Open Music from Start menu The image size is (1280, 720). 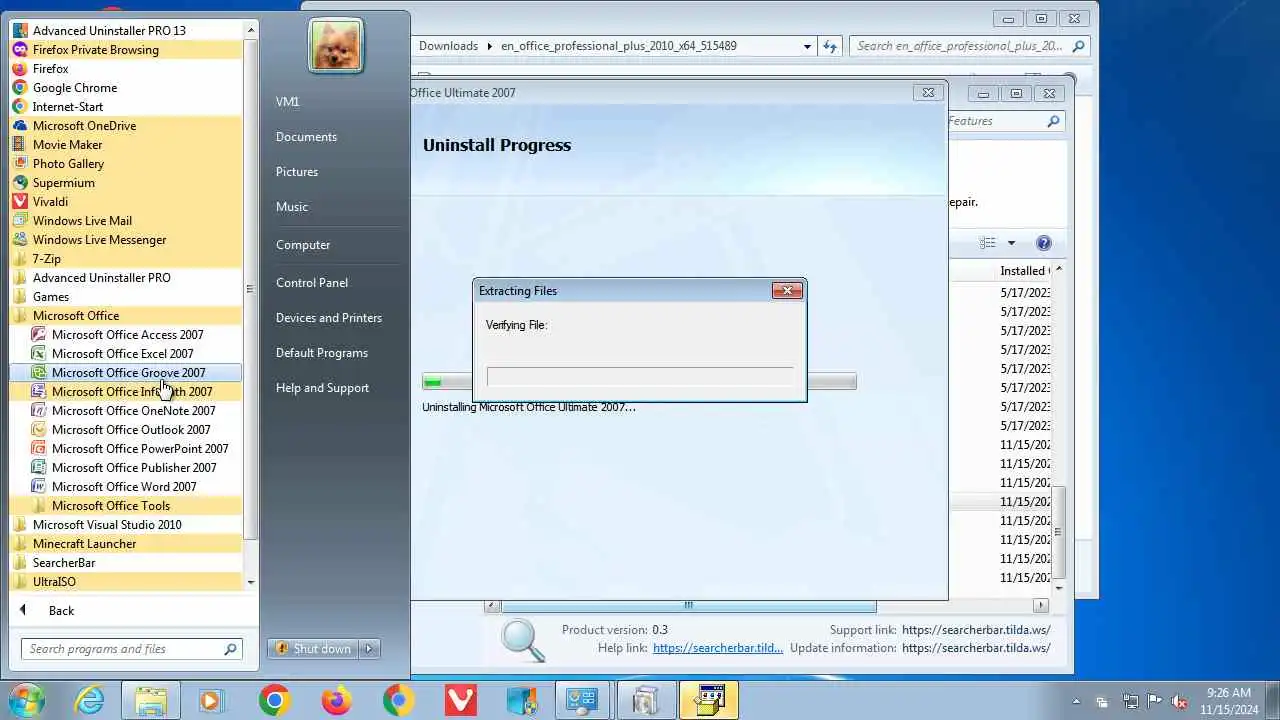coord(334,207)
